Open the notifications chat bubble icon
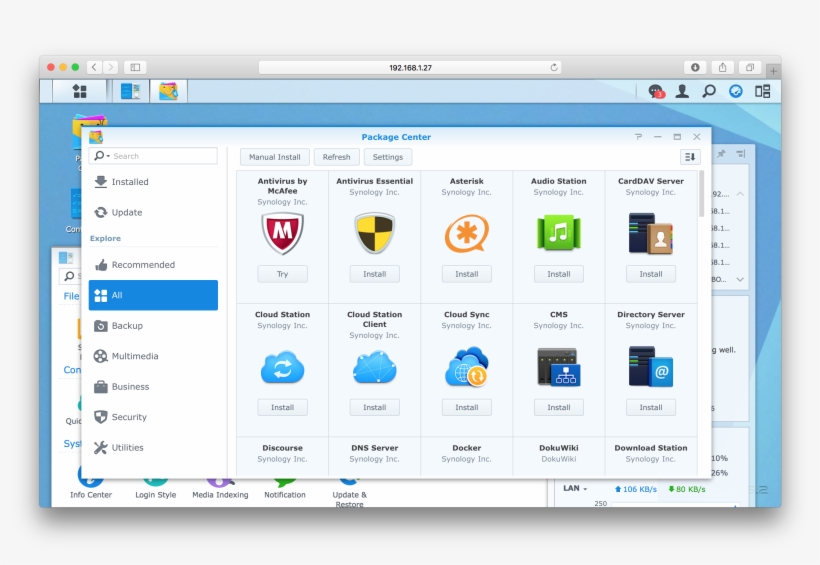 656,91
